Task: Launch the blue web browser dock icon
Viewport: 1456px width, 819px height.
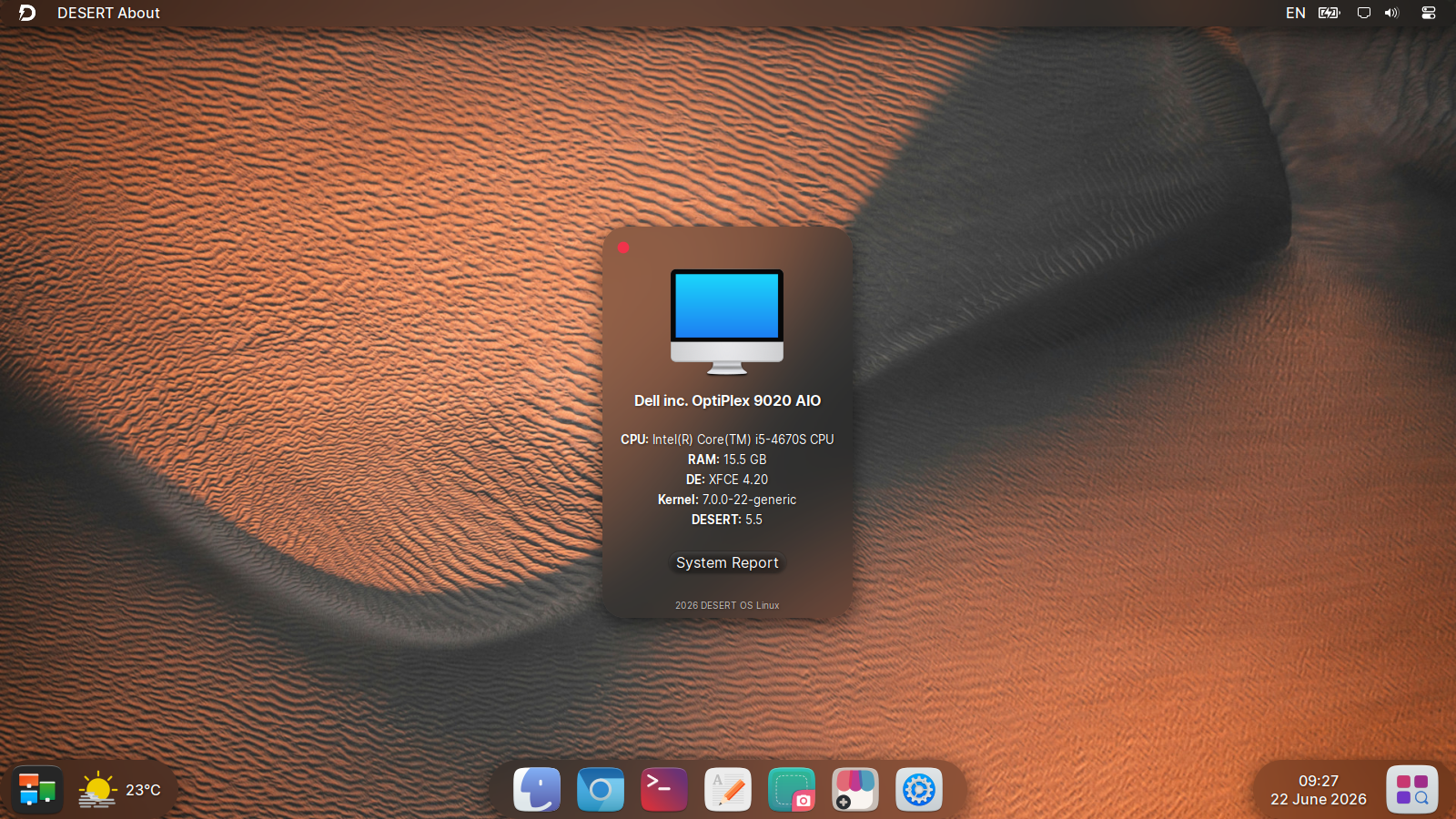Action: tap(601, 790)
